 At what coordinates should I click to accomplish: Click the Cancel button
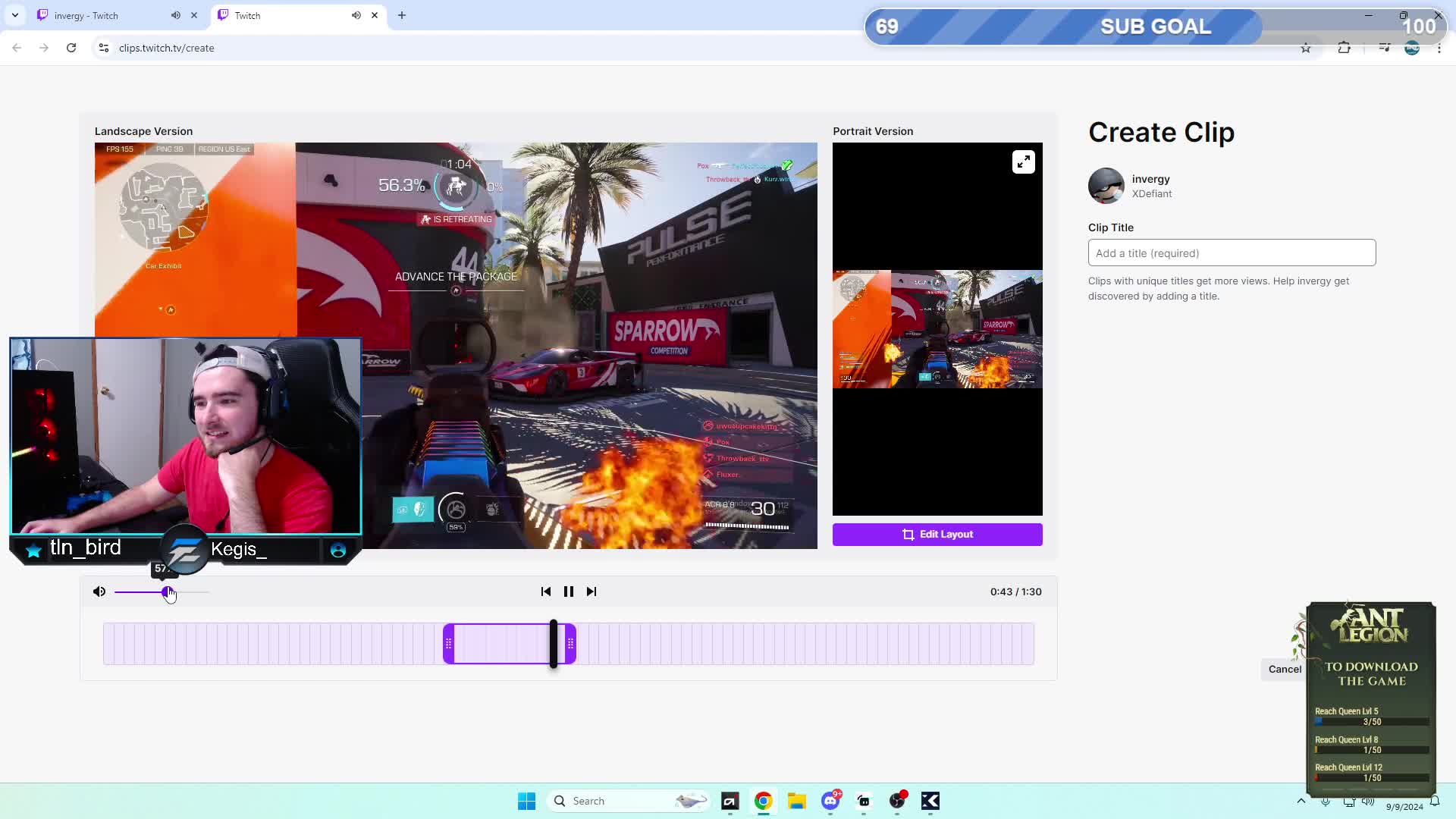(x=1285, y=669)
